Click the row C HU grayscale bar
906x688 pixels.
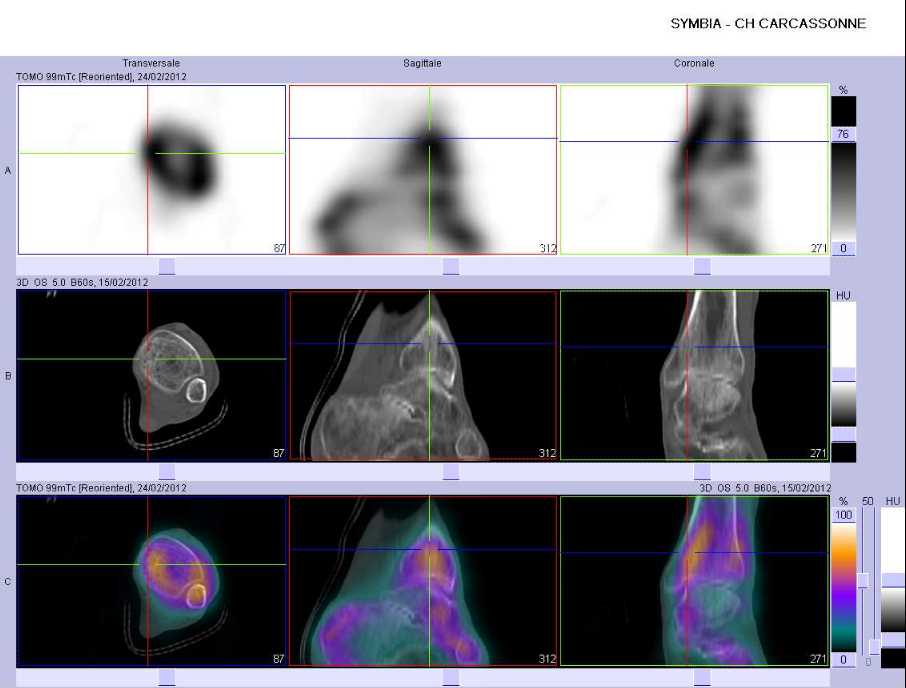[x=893, y=610]
